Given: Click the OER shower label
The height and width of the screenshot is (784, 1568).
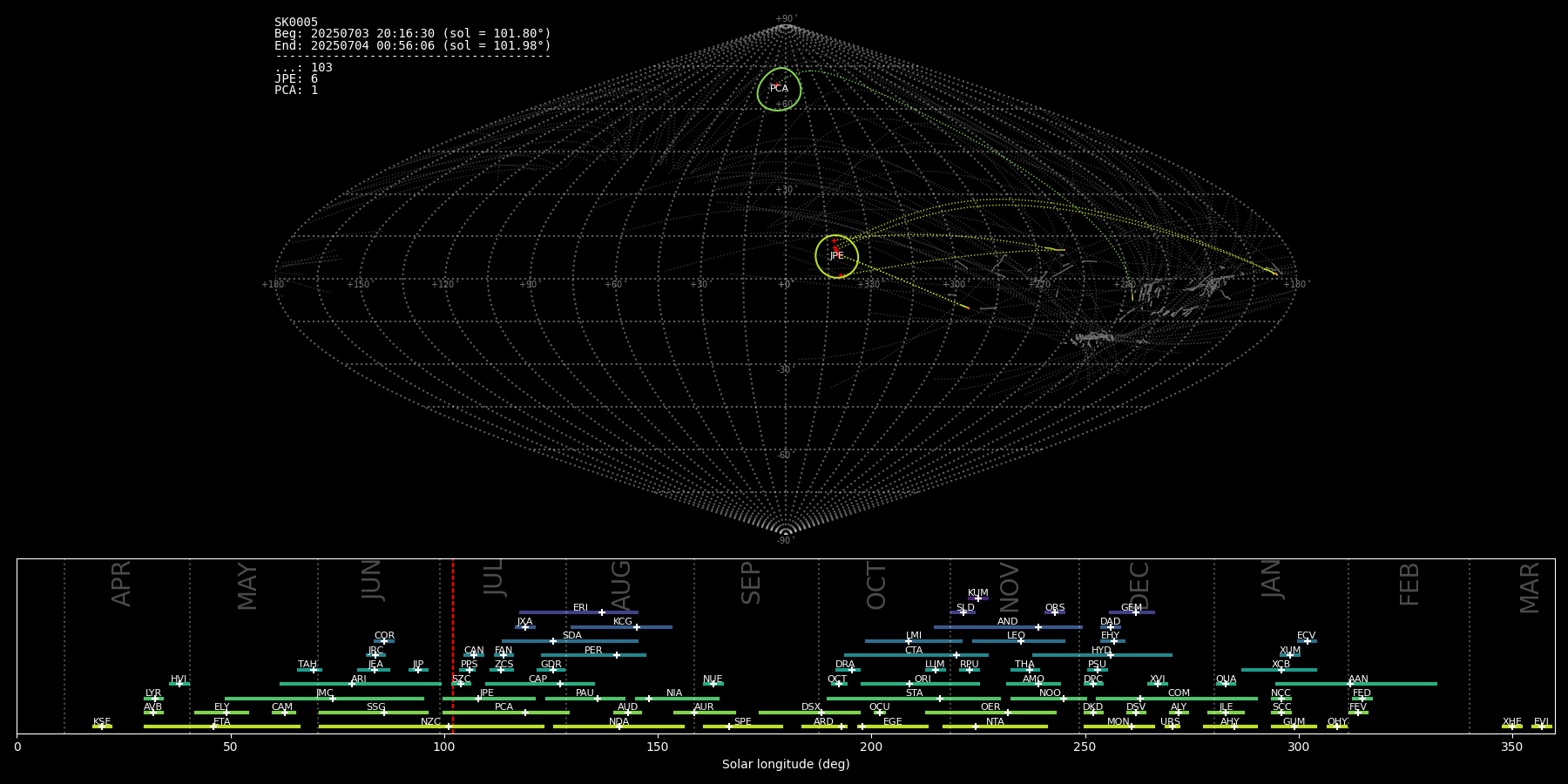Looking at the screenshot, I should (990, 707).
